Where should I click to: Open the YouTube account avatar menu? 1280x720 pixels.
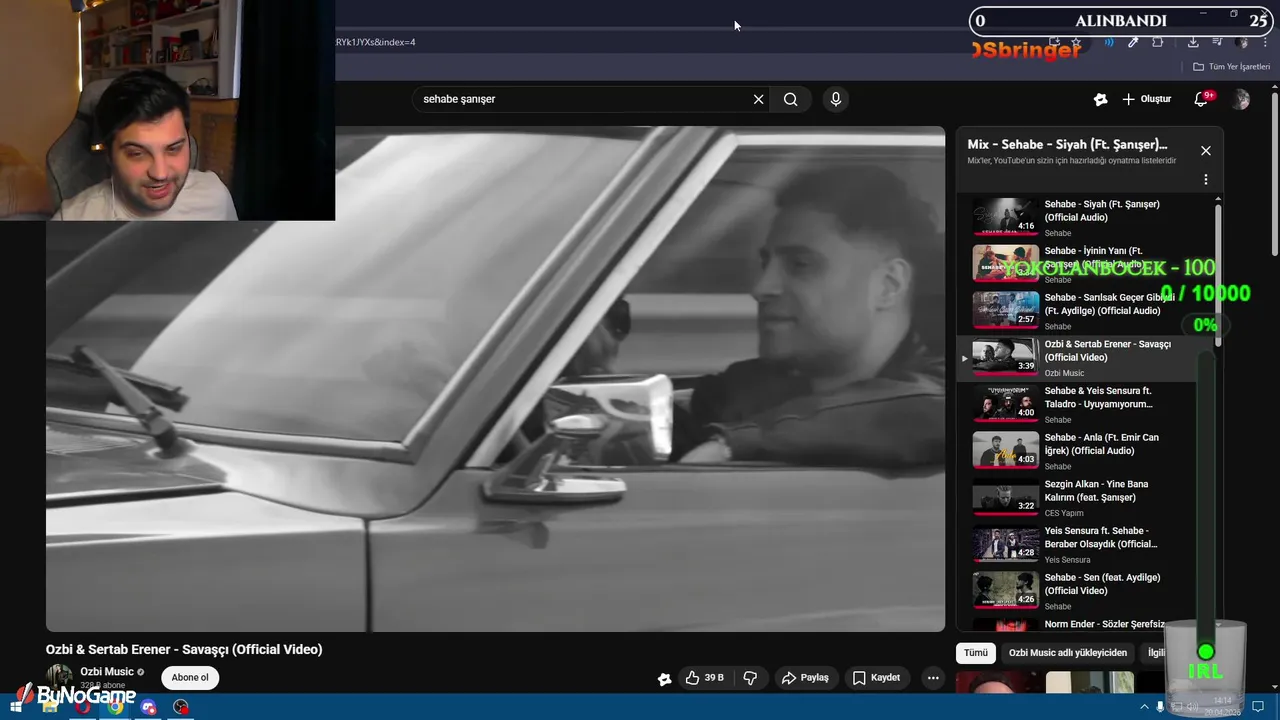pyautogui.click(x=1241, y=99)
